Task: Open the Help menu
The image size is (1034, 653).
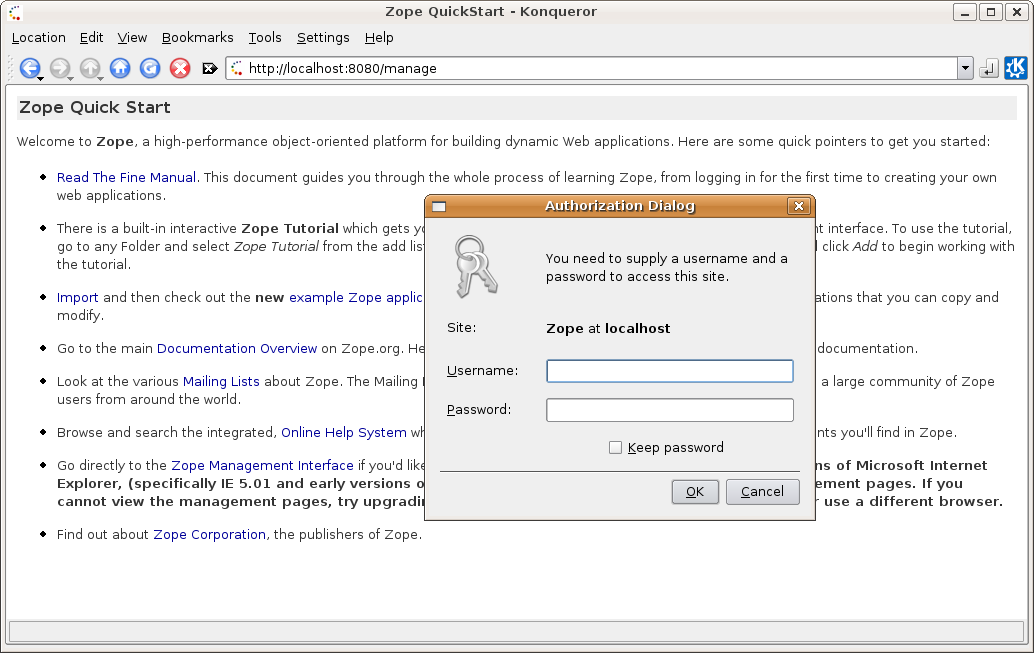Action: click(379, 38)
